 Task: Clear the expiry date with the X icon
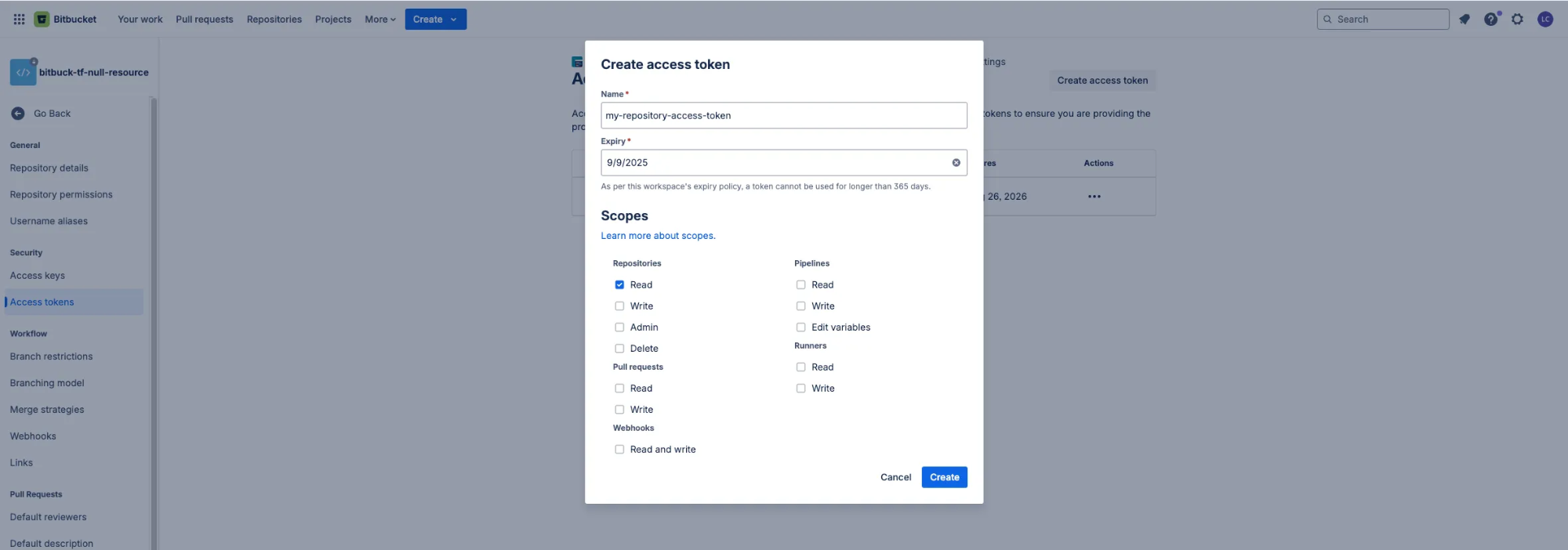[x=956, y=162]
